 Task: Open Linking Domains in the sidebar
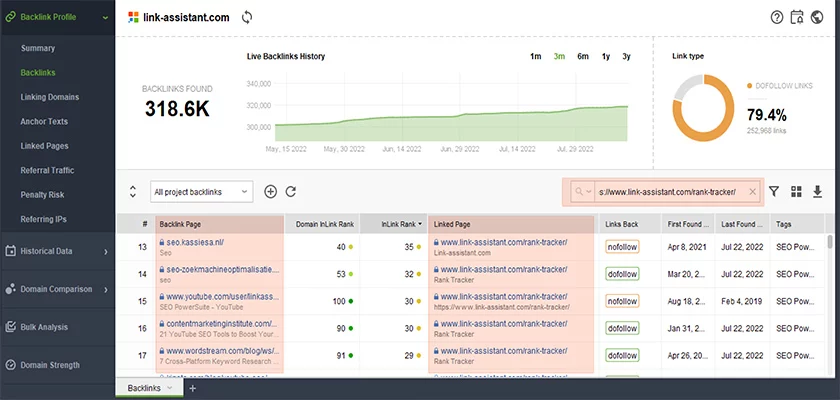click(x=50, y=97)
